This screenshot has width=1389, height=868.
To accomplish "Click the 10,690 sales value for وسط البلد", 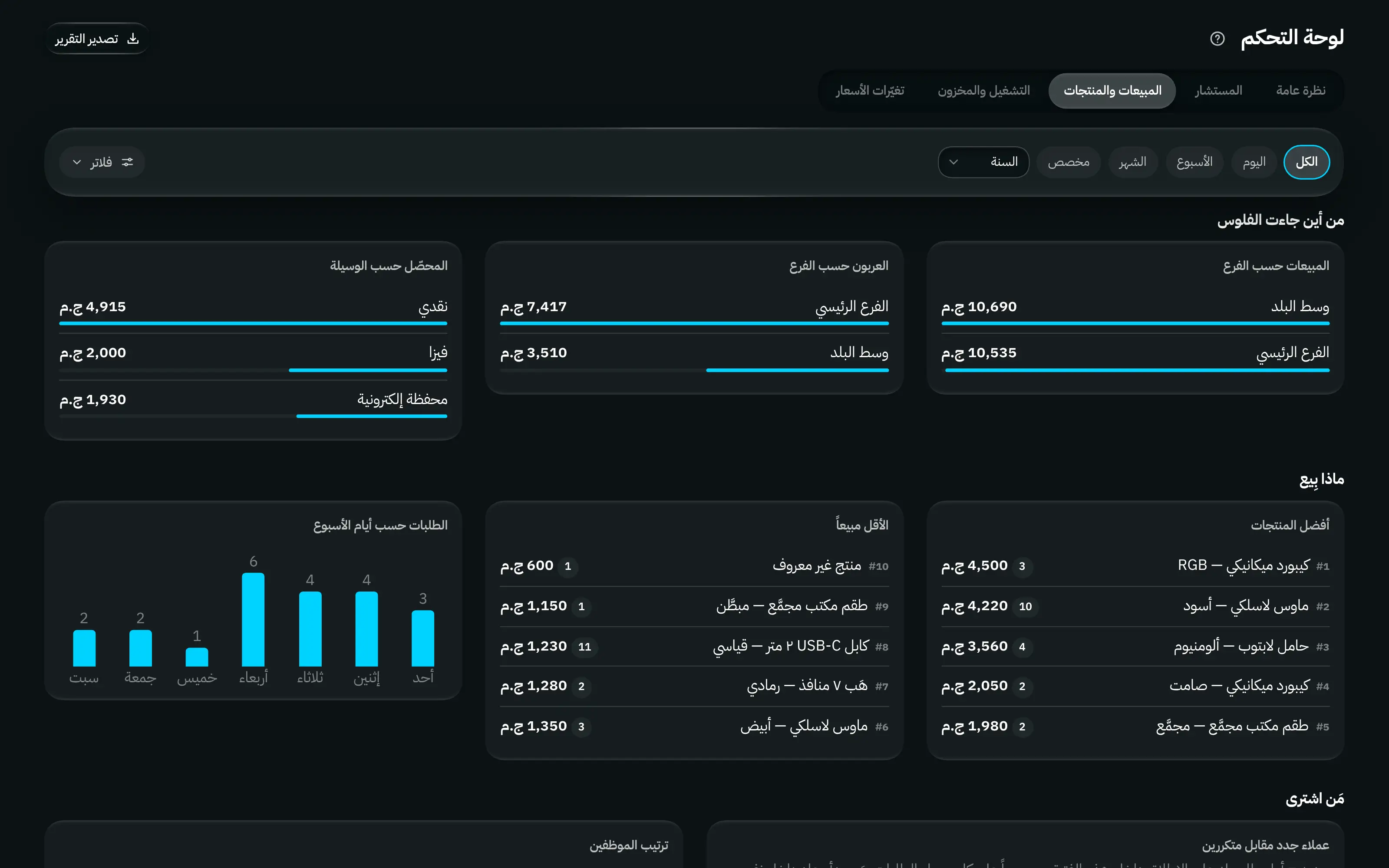I will click(x=979, y=307).
